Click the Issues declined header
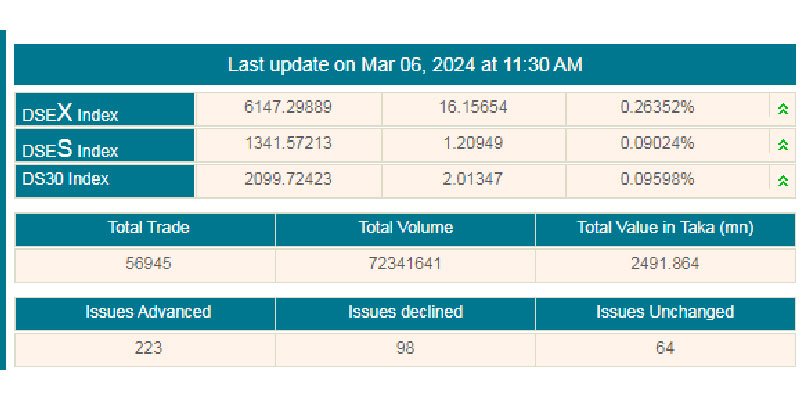The width and height of the screenshot is (800, 400). click(405, 312)
